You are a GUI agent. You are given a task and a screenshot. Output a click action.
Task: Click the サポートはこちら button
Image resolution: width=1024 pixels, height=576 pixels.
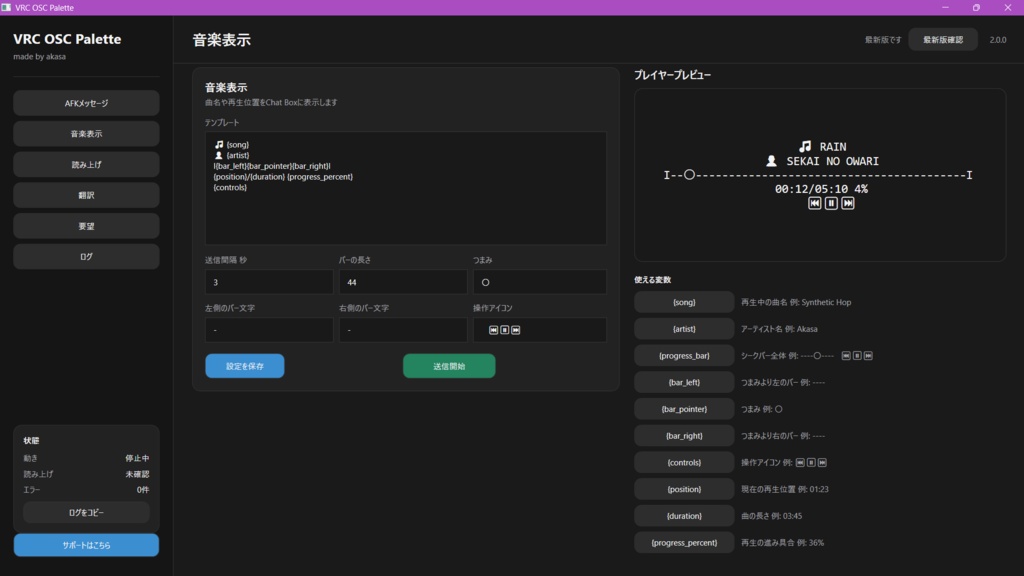coord(86,545)
